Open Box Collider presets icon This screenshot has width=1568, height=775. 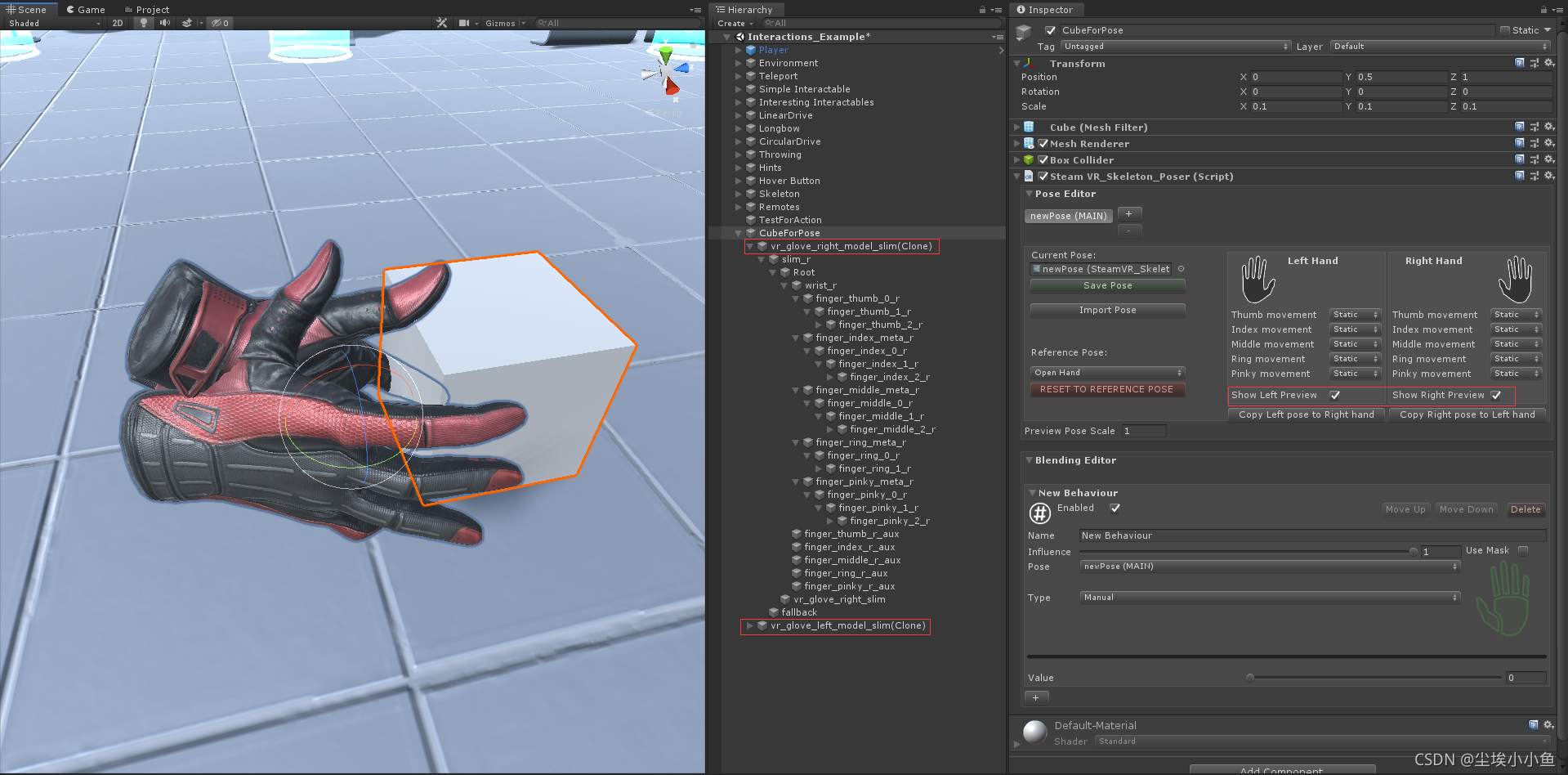pos(1534,159)
